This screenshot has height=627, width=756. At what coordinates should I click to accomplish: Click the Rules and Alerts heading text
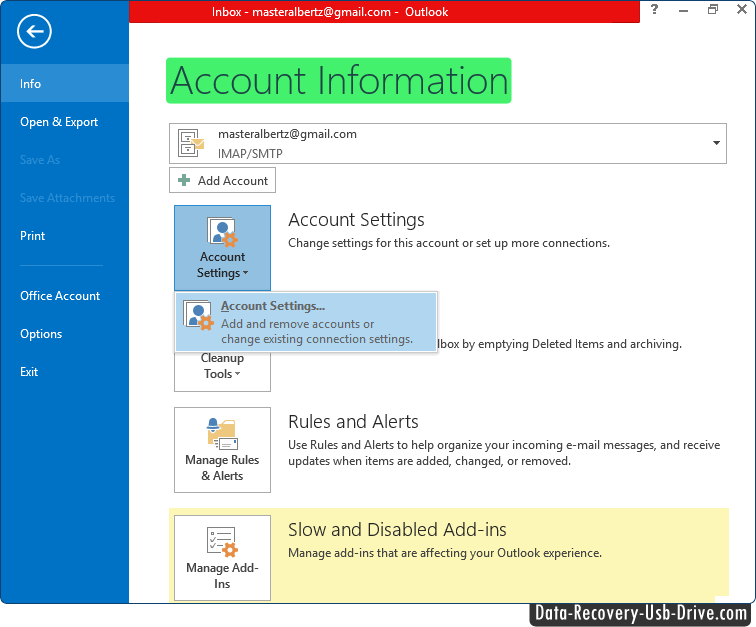(353, 422)
